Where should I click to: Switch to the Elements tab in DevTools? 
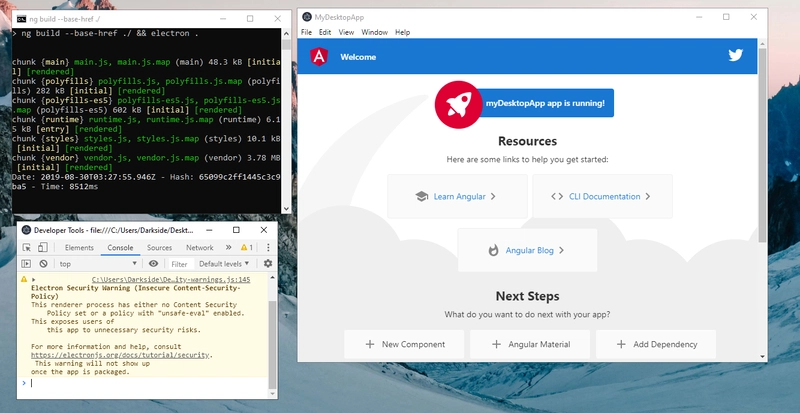(79, 248)
